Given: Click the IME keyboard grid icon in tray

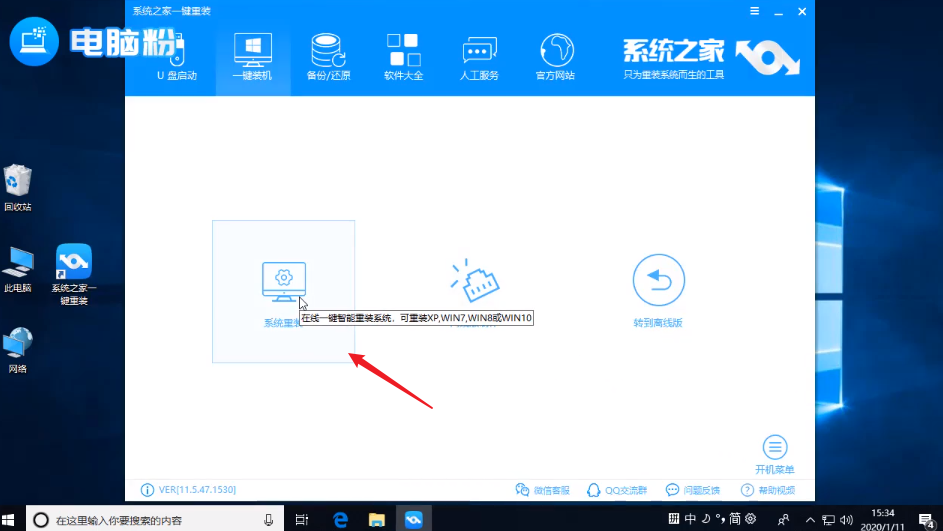Looking at the screenshot, I should point(674,518).
